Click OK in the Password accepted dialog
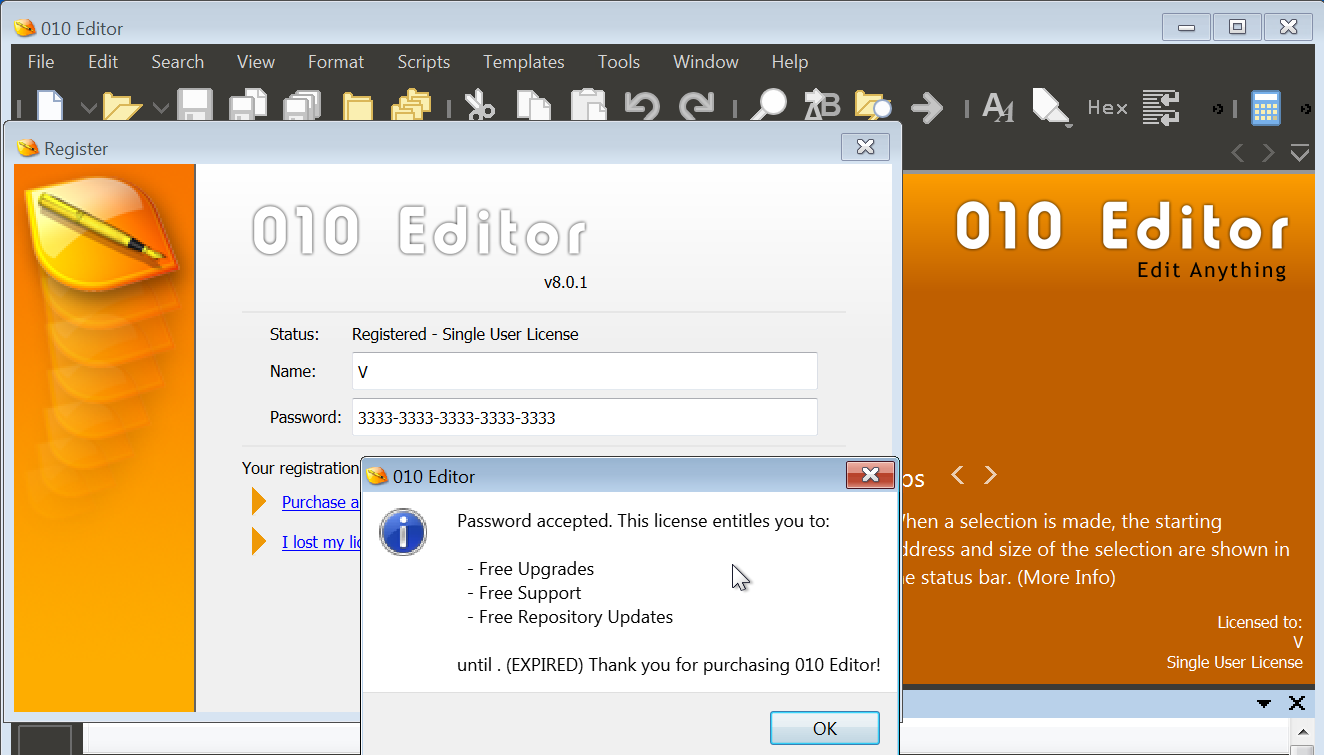 point(825,728)
